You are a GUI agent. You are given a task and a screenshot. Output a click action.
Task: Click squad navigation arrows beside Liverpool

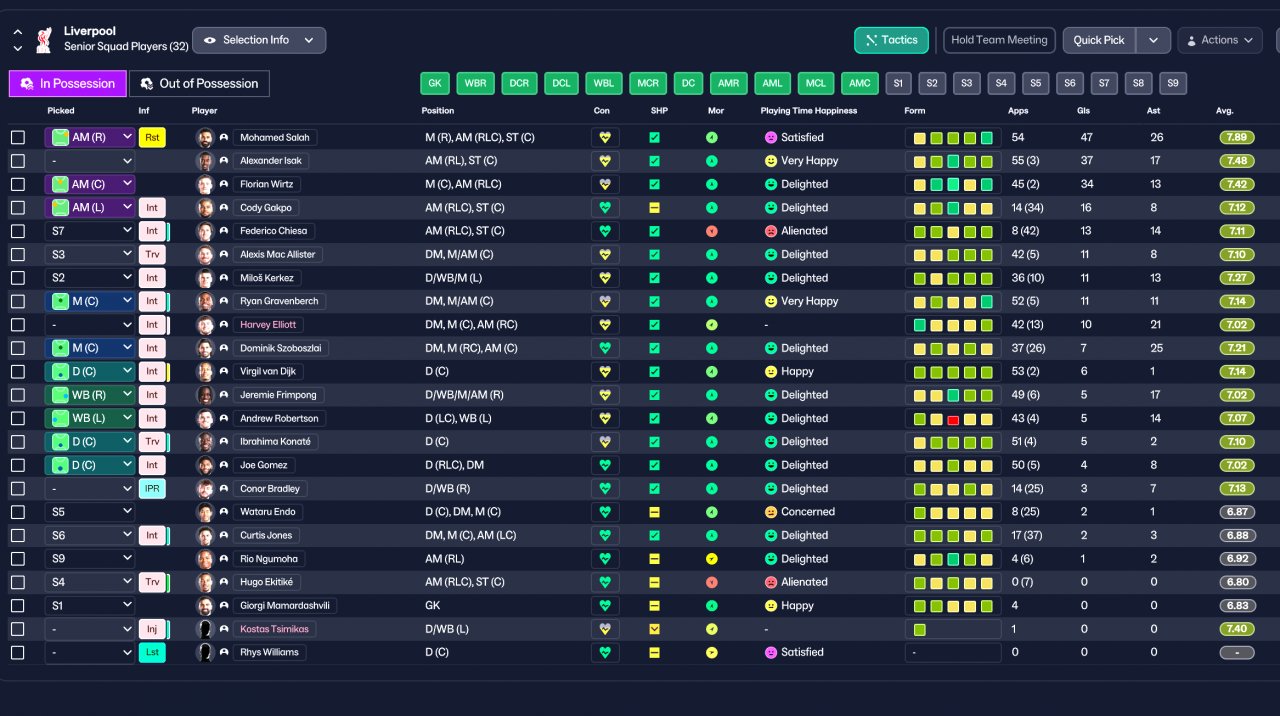[x=18, y=40]
